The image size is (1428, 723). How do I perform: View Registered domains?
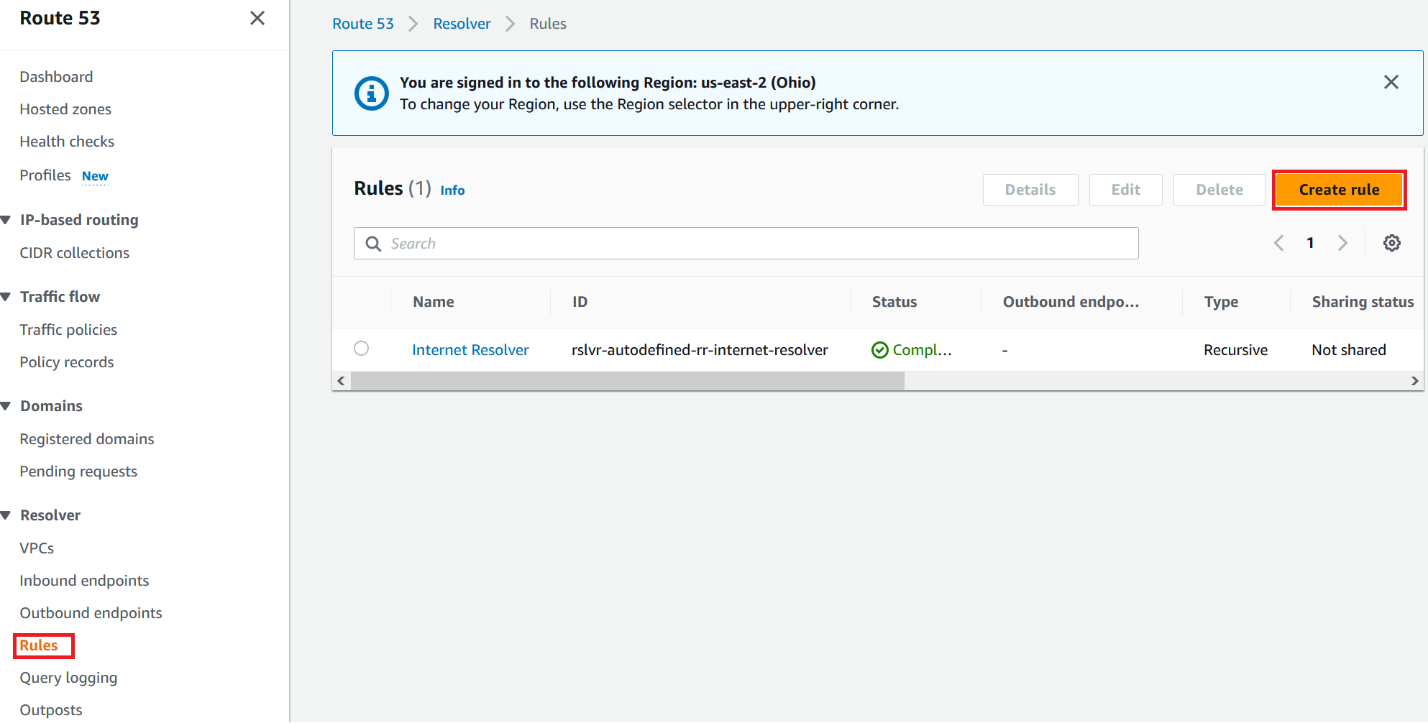(87, 439)
